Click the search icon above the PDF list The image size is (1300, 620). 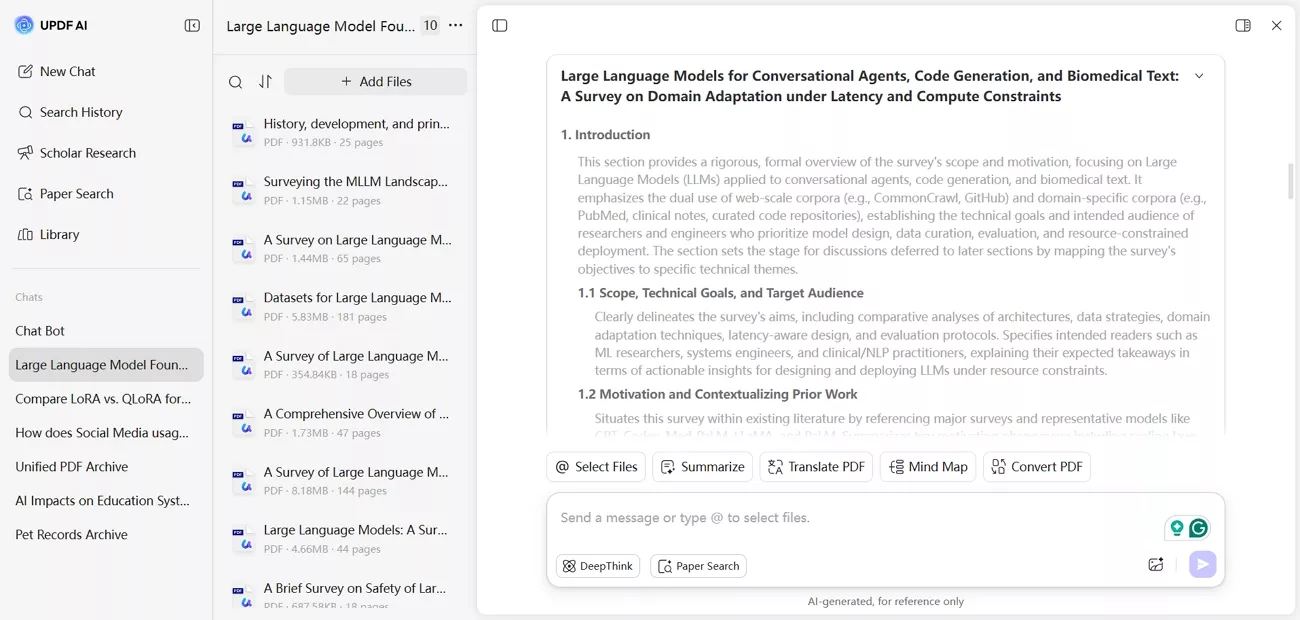[234, 81]
